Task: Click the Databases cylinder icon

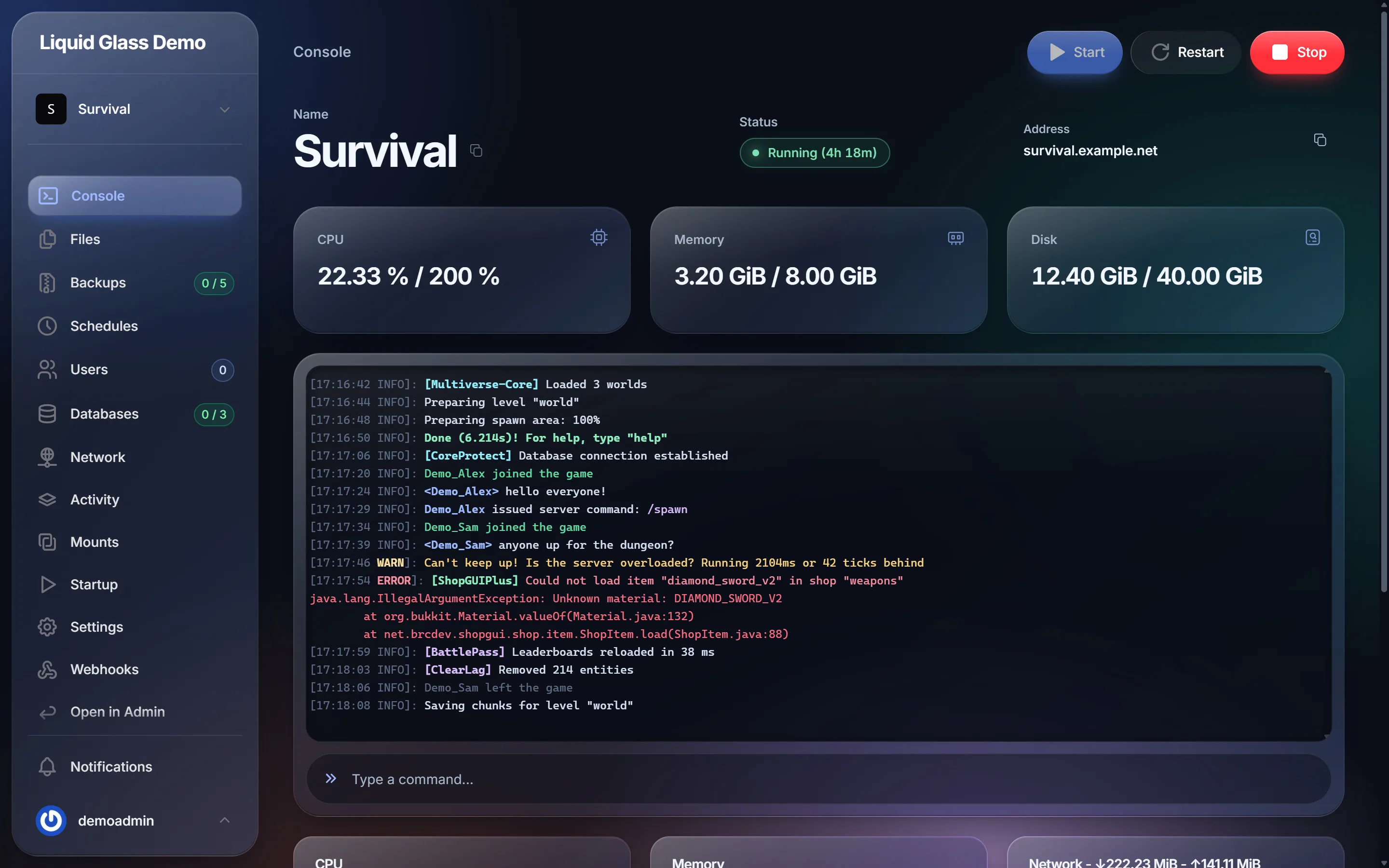Action: coord(48,414)
